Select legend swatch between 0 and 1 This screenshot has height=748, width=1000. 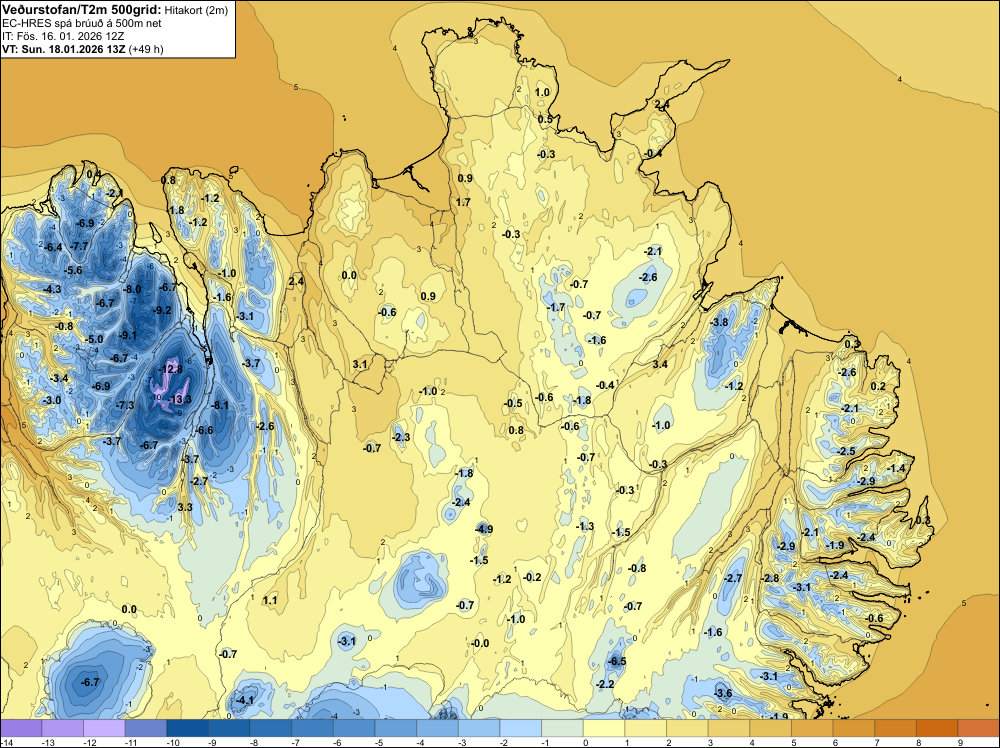(605, 728)
